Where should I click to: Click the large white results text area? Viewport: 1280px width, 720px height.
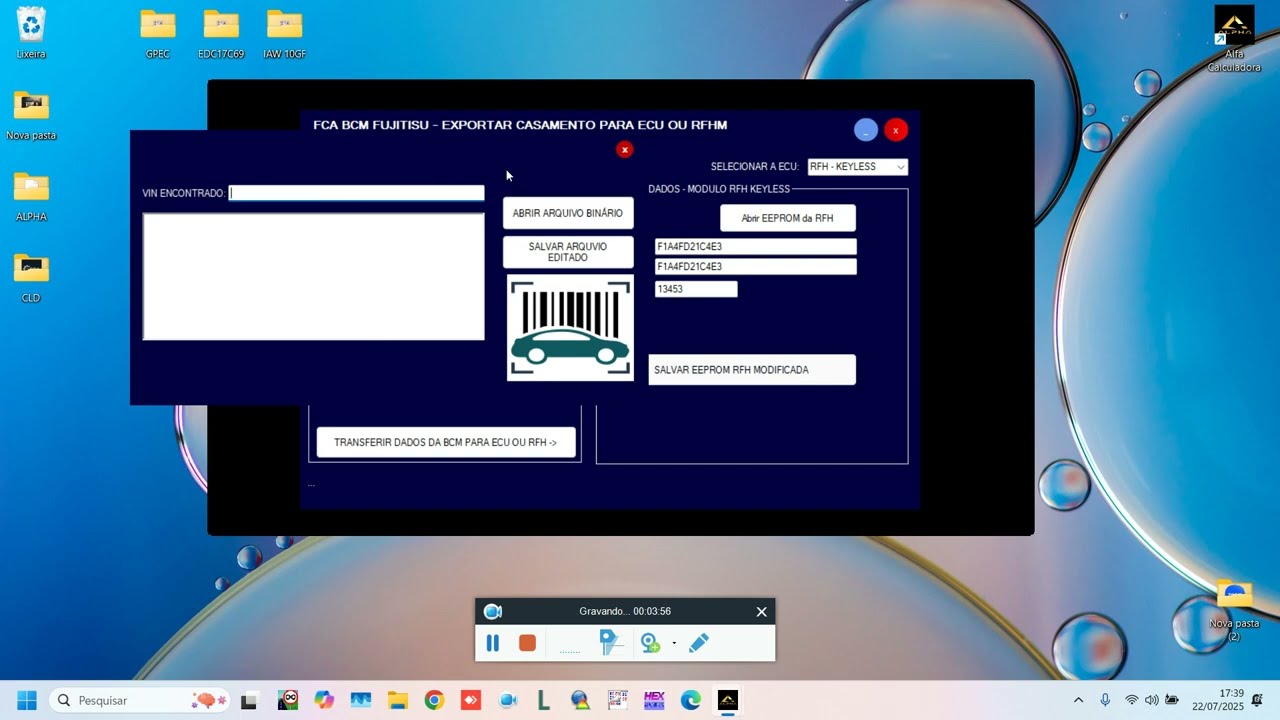(x=314, y=277)
